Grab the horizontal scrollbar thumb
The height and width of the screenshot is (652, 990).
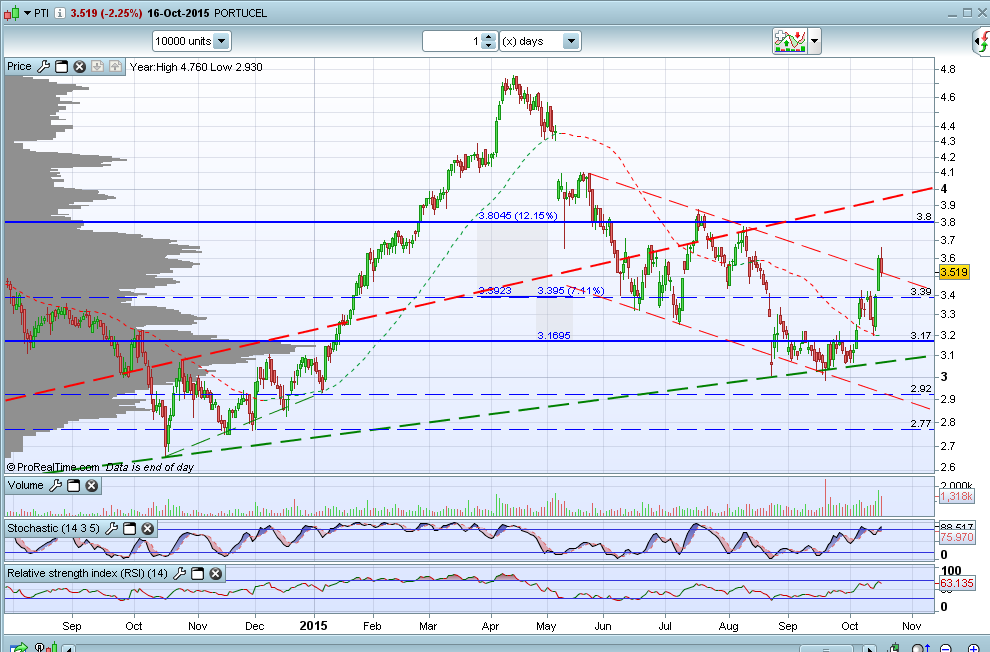click(826, 649)
